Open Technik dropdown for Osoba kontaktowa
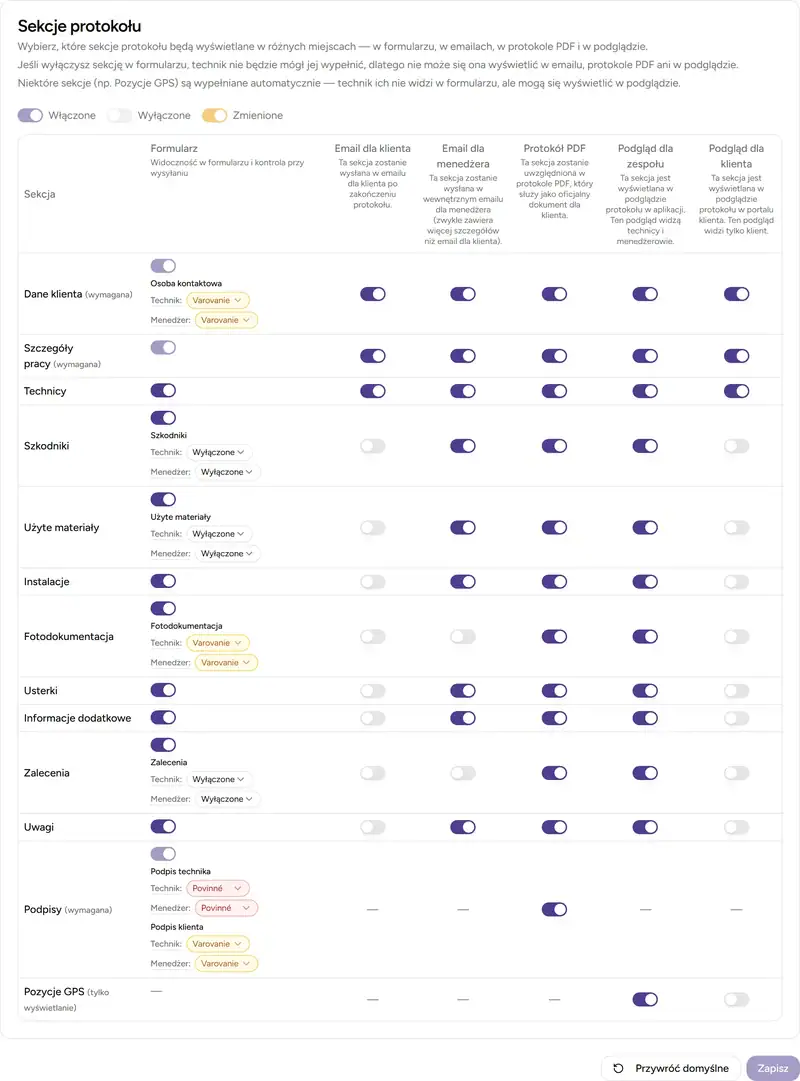The height and width of the screenshot is (1081, 800). pos(218,300)
